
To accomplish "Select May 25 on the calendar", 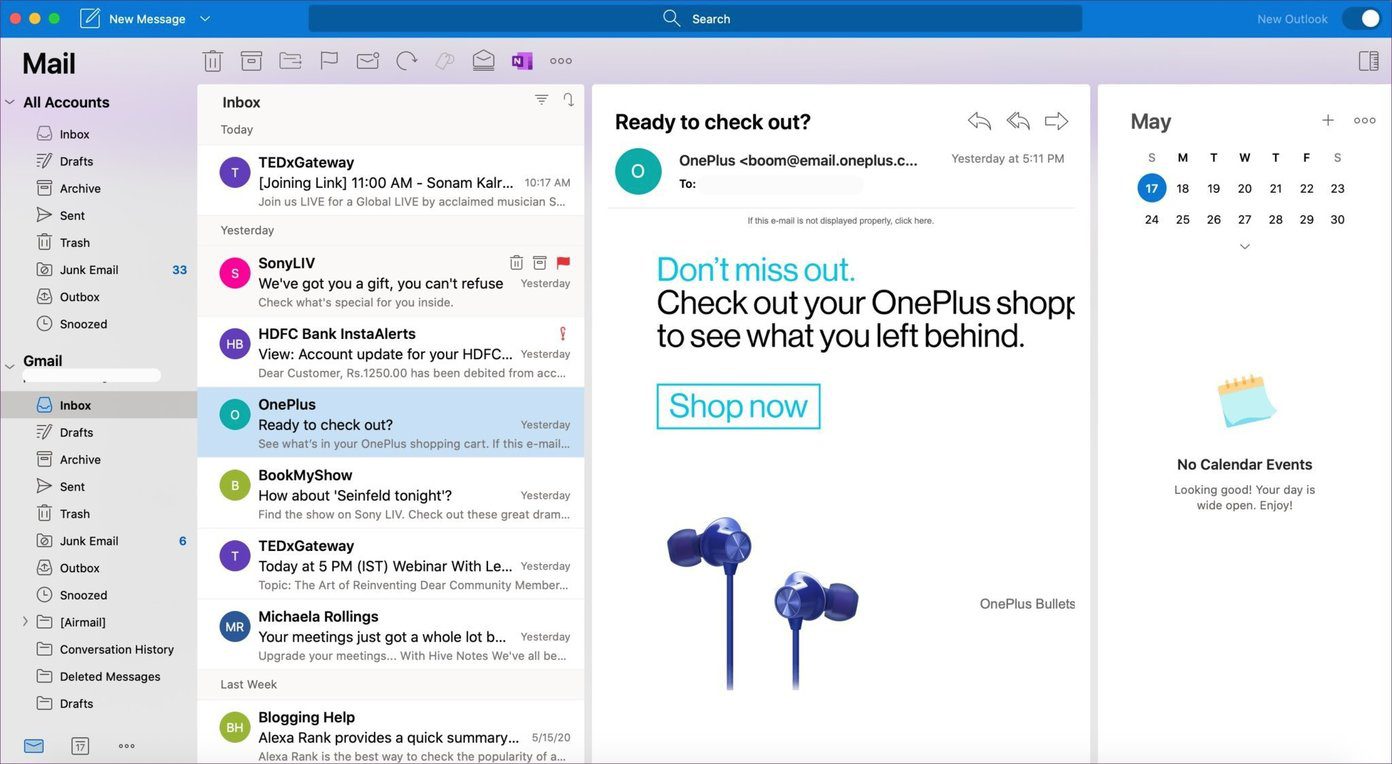I will pos(1183,219).
